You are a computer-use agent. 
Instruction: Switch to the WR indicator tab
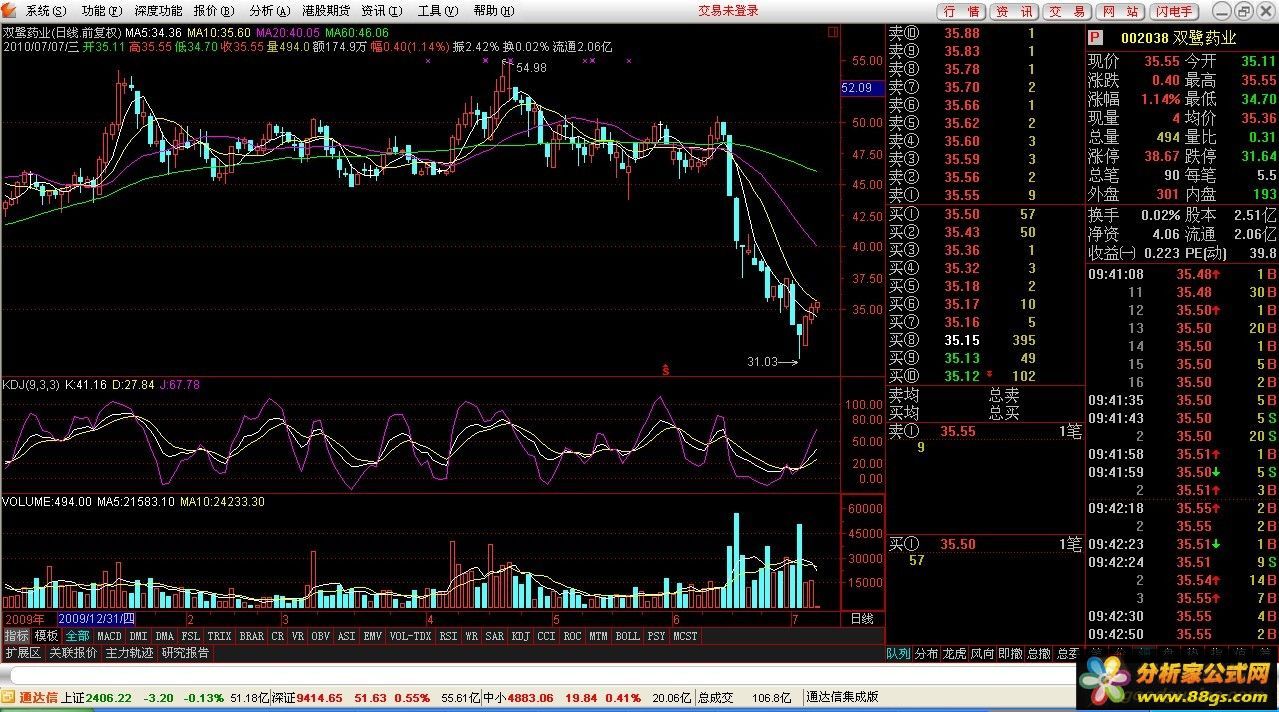point(471,636)
